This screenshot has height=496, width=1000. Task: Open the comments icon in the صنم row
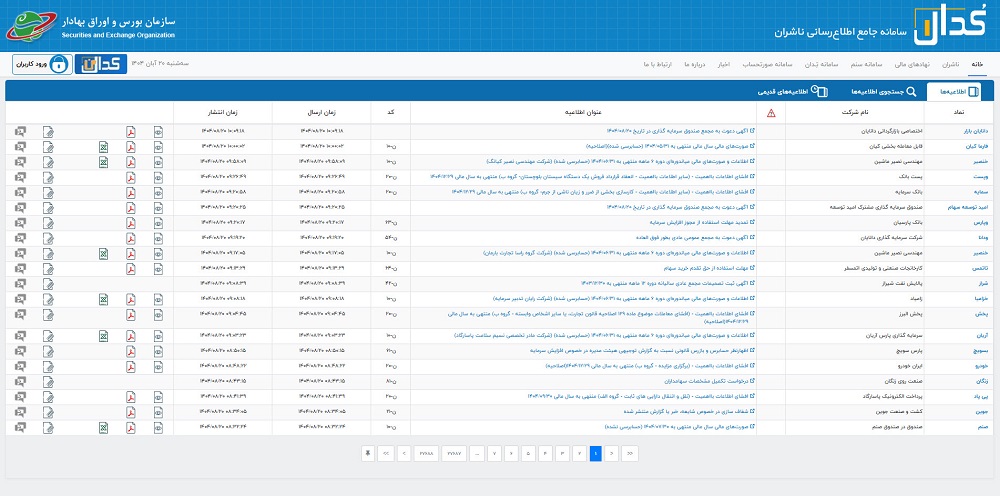click(20, 428)
